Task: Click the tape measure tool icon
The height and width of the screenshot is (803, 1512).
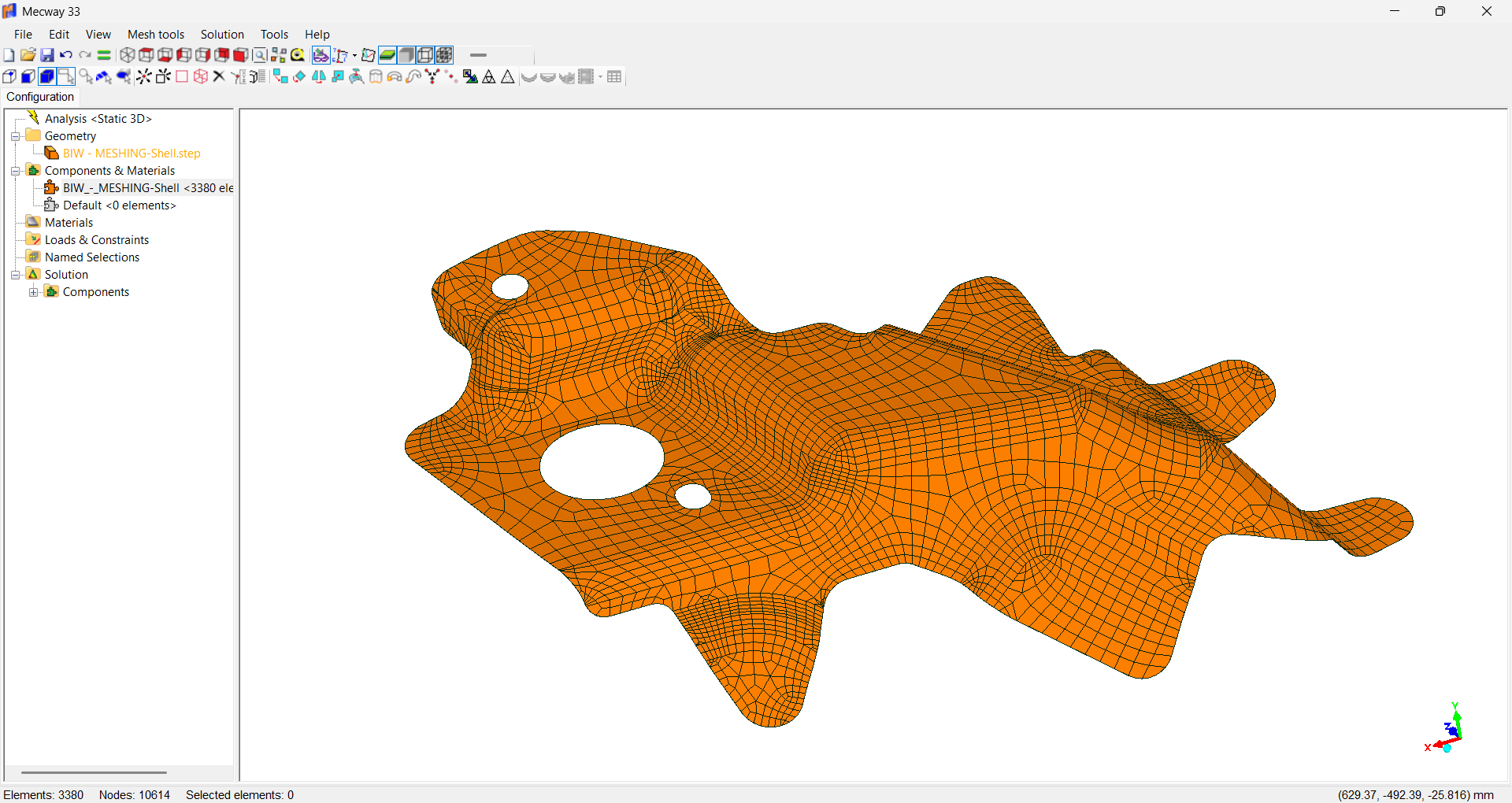Action: click(x=298, y=55)
